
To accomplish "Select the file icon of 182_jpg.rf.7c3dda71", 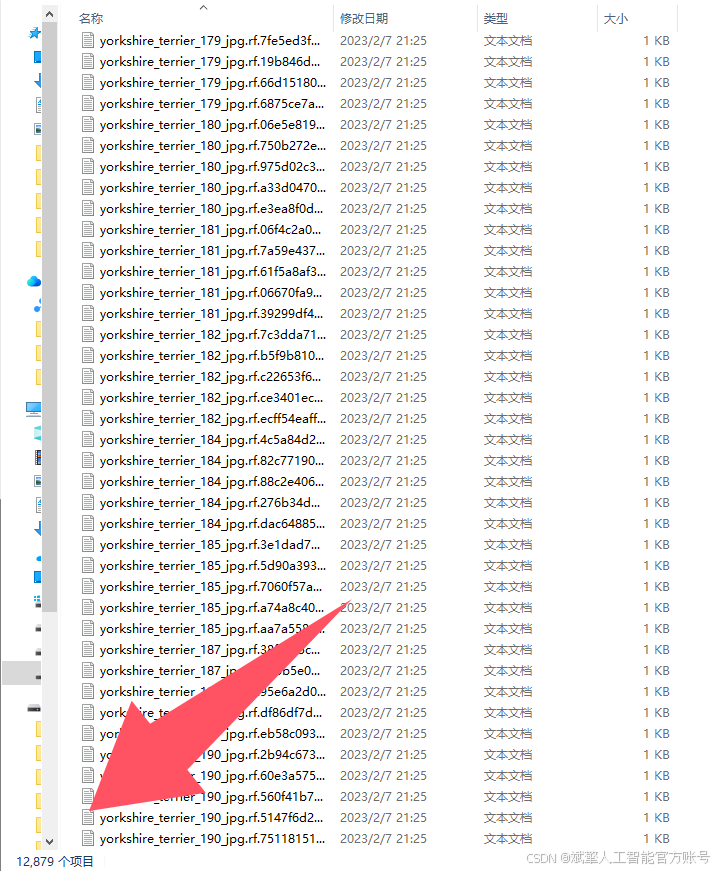I will pos(88,334).
